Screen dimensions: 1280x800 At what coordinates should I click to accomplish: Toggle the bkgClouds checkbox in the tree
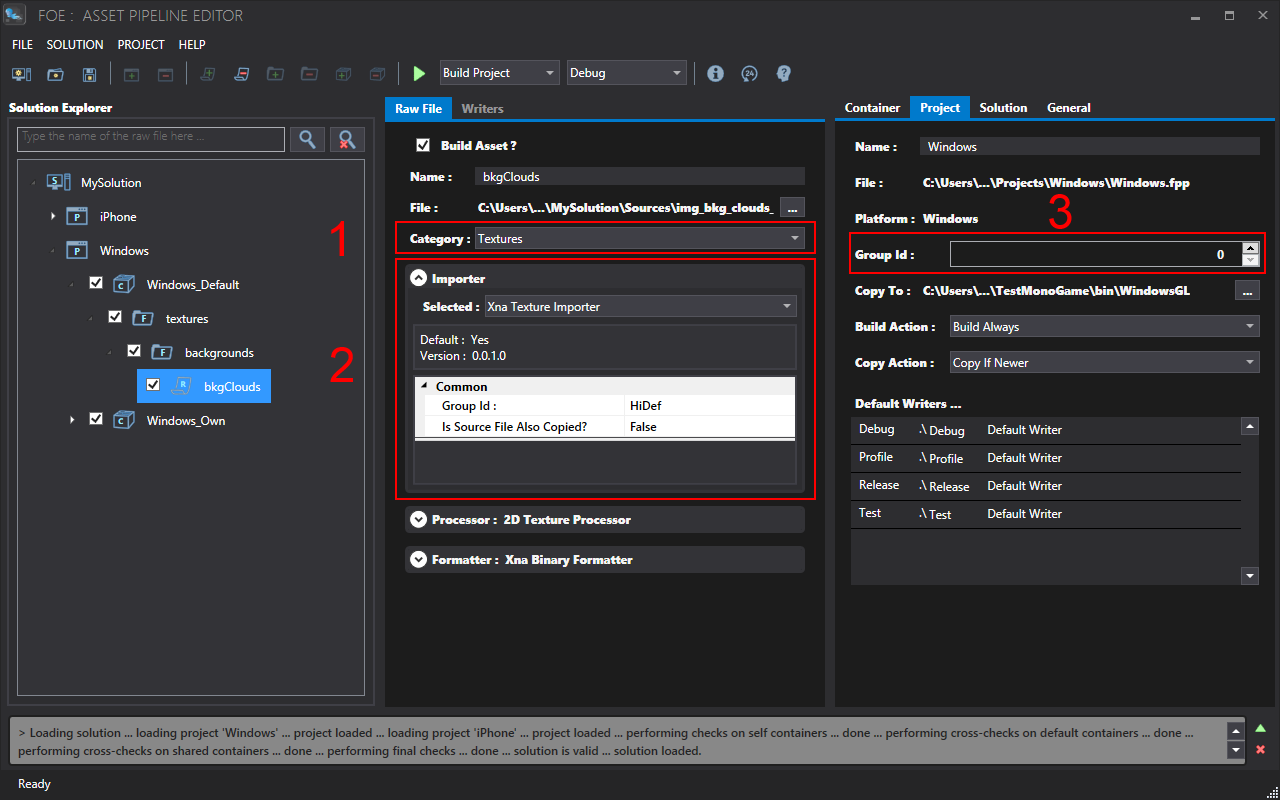tap(153, 386)
